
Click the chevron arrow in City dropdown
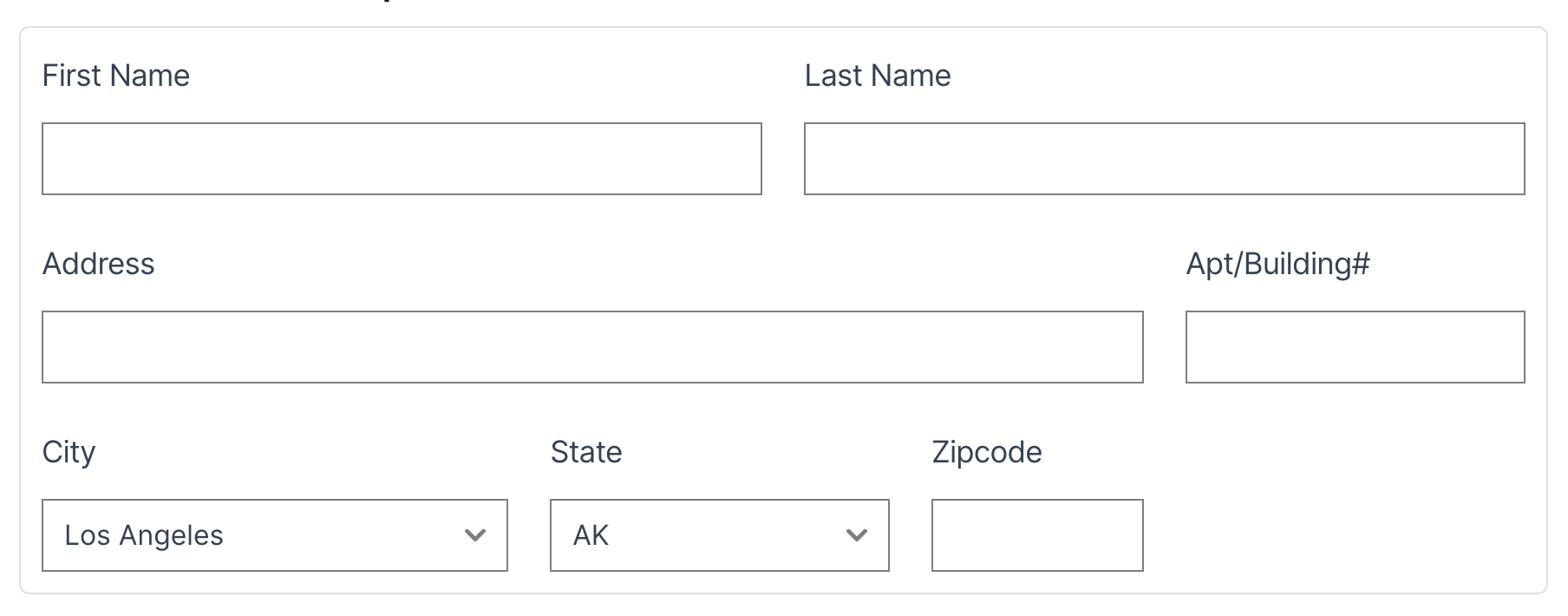[474, 535]
